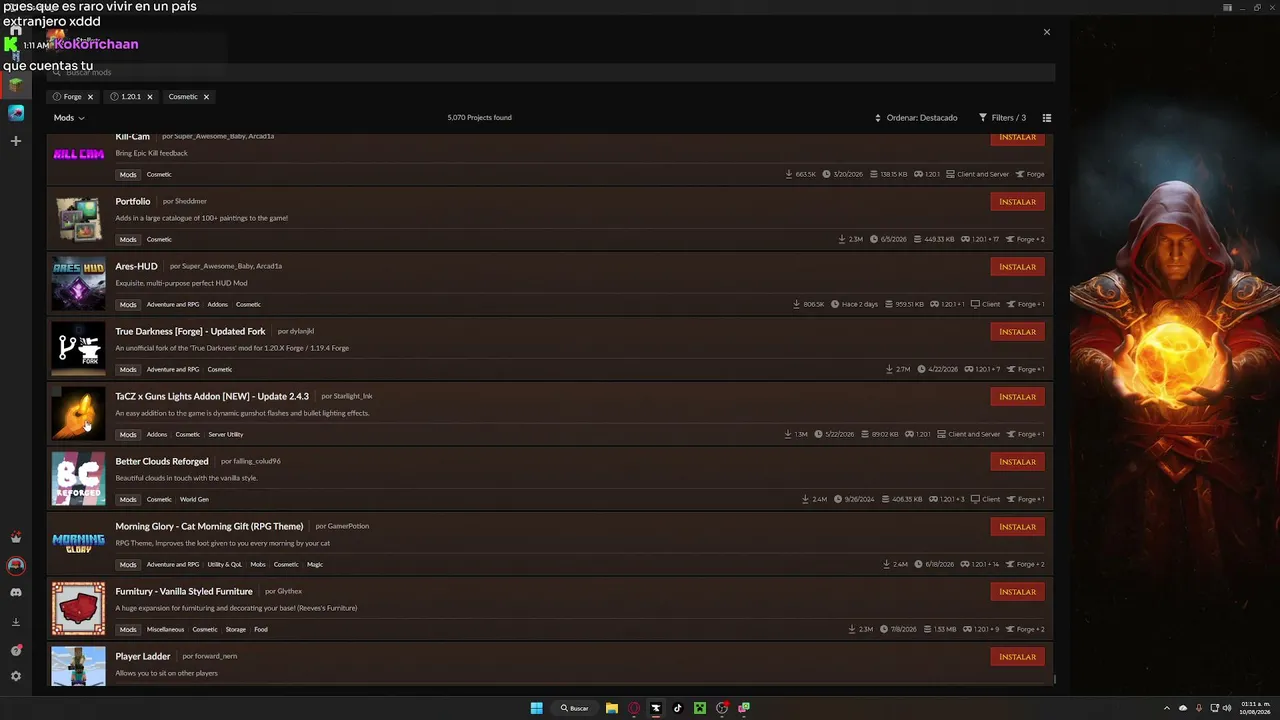Open Opera GX from the taskbar

tap(634, 708)
